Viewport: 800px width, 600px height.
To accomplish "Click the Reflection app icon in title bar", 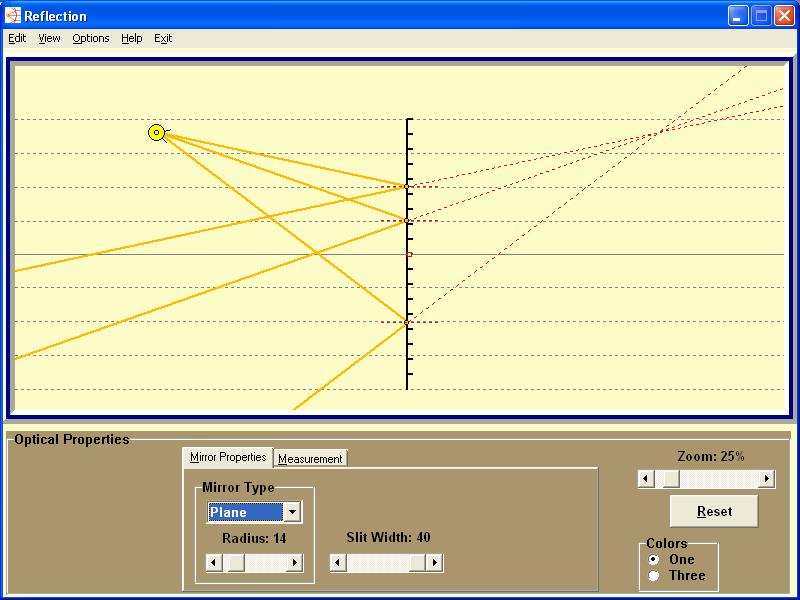I will click(x=13, y=16).
